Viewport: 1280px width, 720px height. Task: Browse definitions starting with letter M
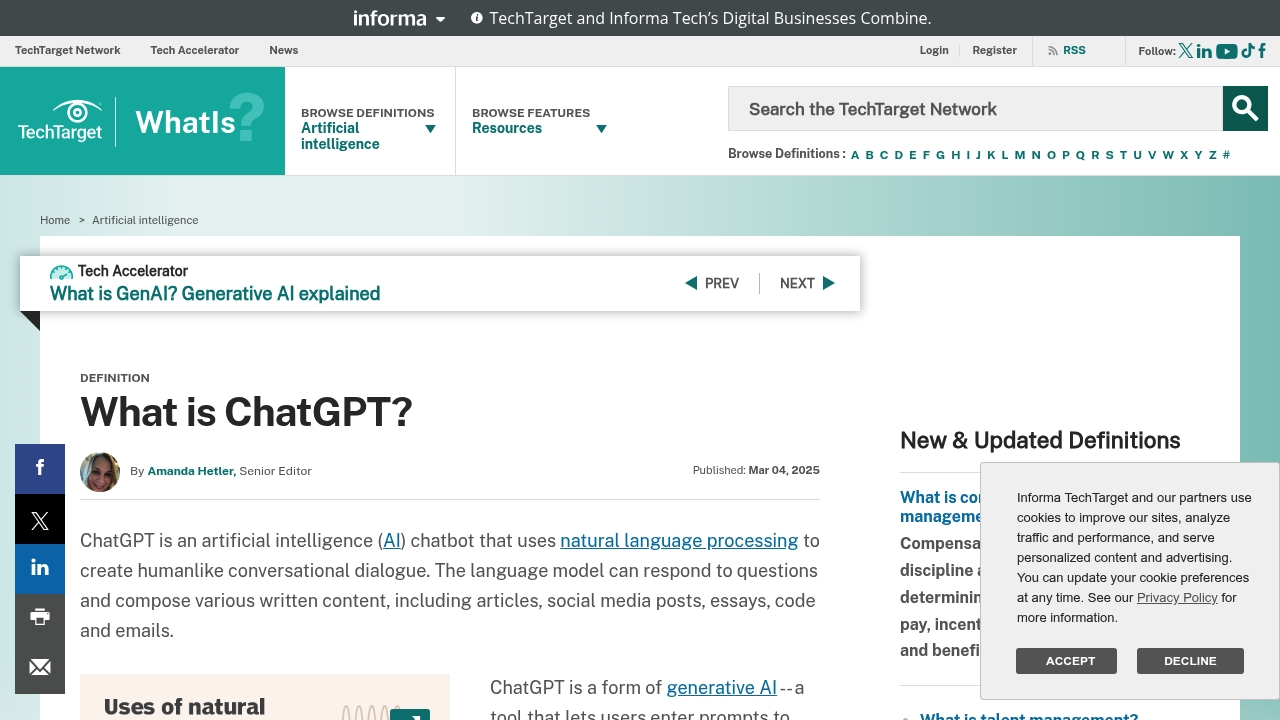pyautogui.click(x=1020, y=155)
